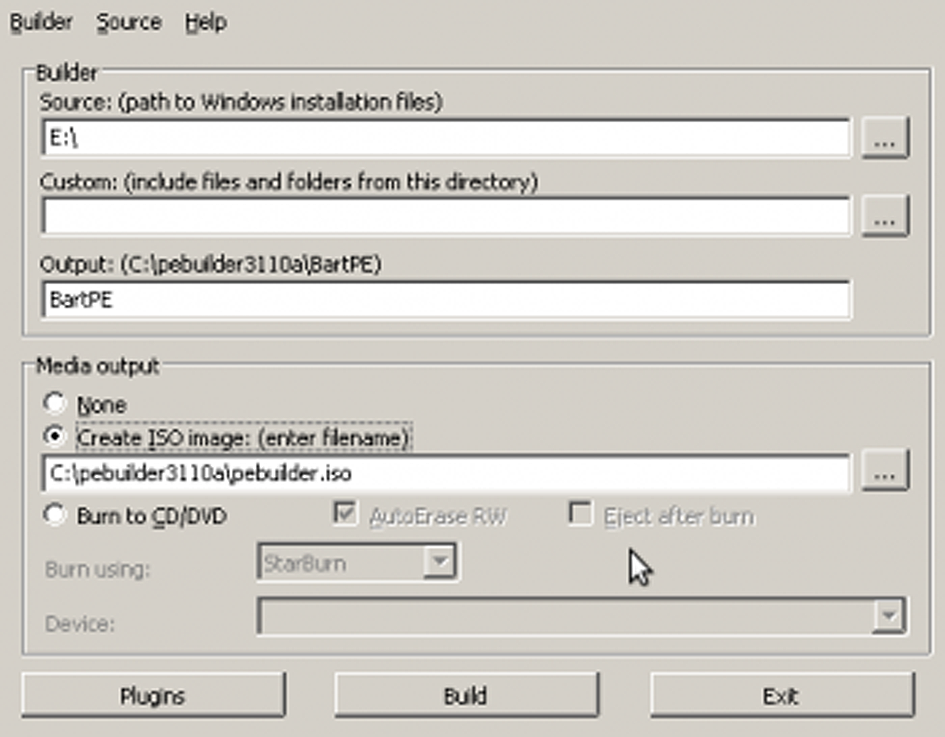This screenshot has height=737, width=945.
Task: Toggle the AutoErase RW checkbox
Action: pyautogui.click(x=346, y=515)
